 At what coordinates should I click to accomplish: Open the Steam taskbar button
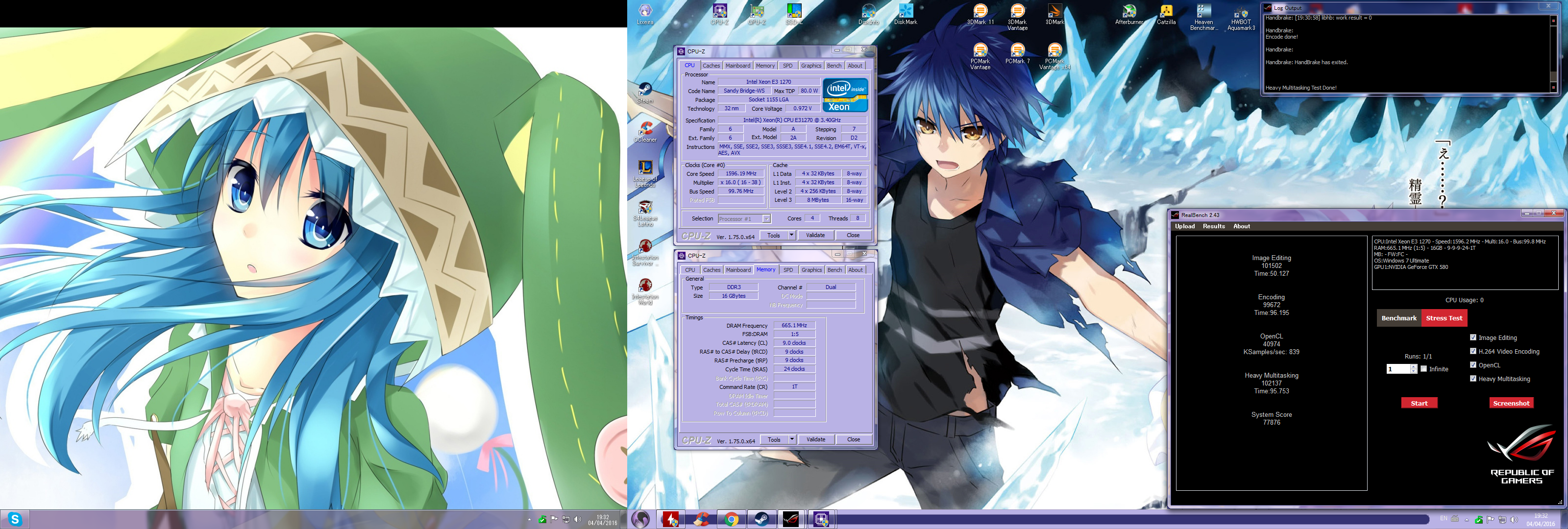[x=761, y=519]
